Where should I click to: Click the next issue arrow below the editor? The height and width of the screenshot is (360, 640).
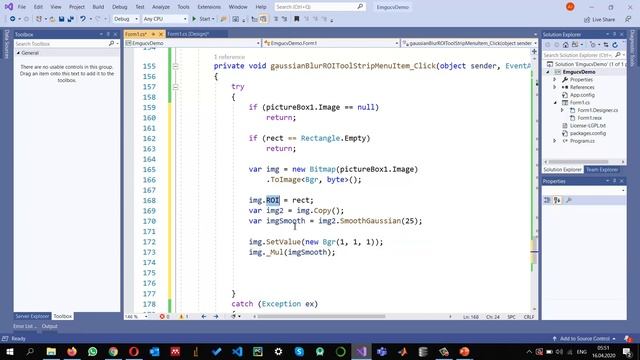click(x=216, y=316)
